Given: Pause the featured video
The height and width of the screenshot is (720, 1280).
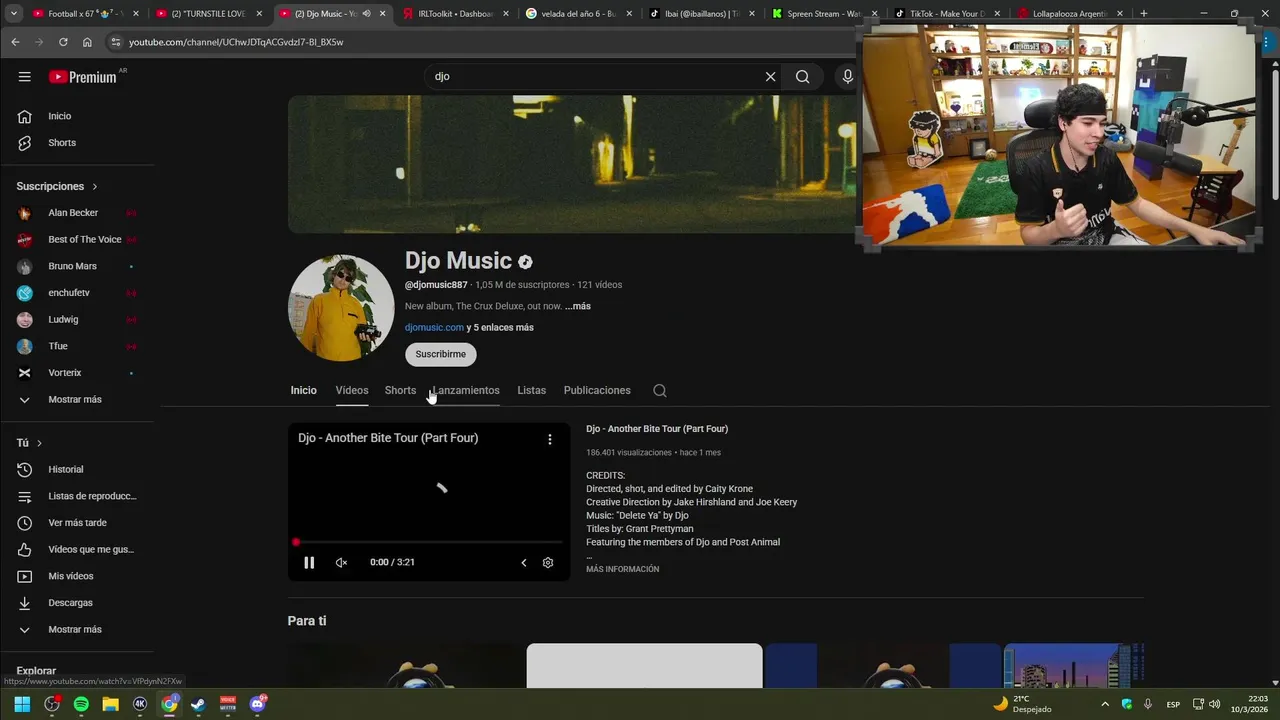Looking at the screenshot, I should tap(309, 563).
